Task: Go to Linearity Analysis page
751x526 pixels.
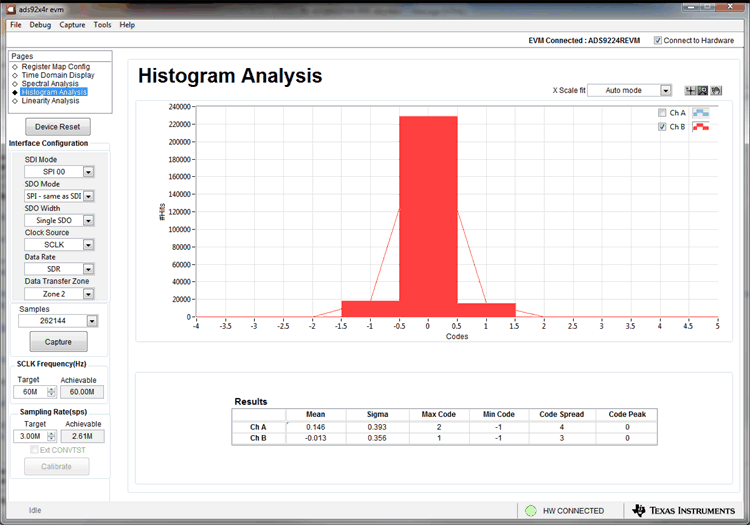Action: point(50,101)
